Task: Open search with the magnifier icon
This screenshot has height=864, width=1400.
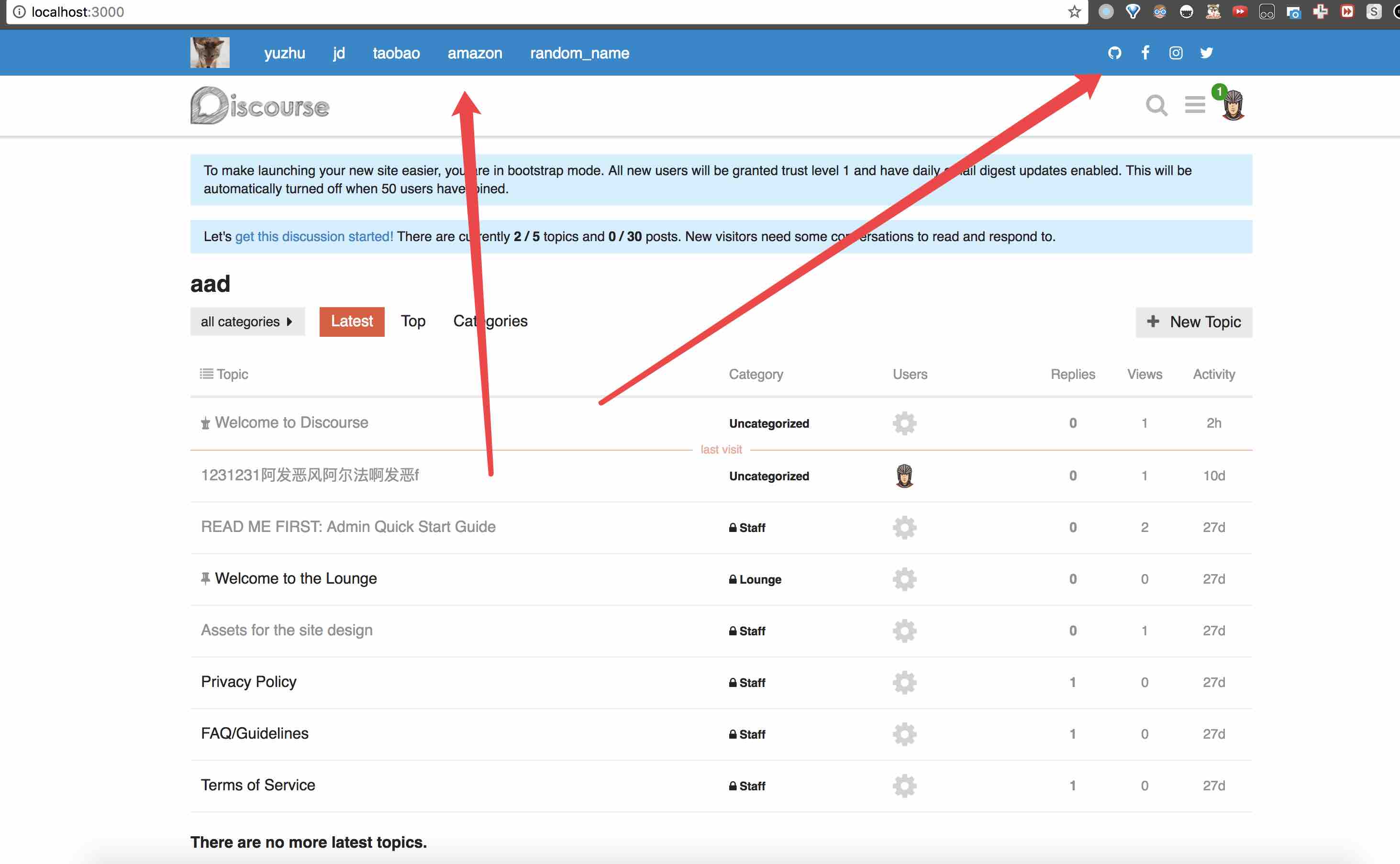Action: click(1156, 105)
